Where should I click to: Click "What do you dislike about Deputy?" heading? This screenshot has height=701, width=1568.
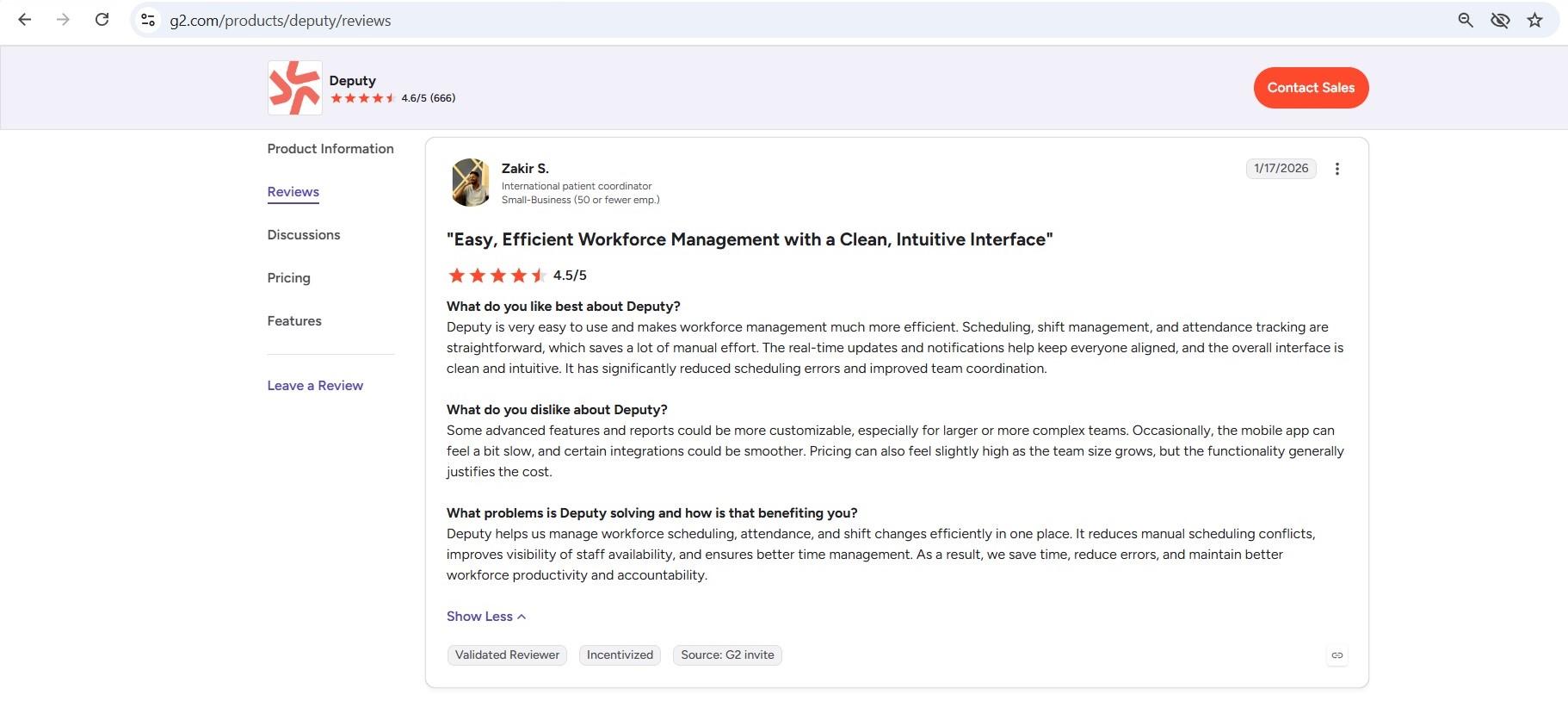click(x=557, y=410)
